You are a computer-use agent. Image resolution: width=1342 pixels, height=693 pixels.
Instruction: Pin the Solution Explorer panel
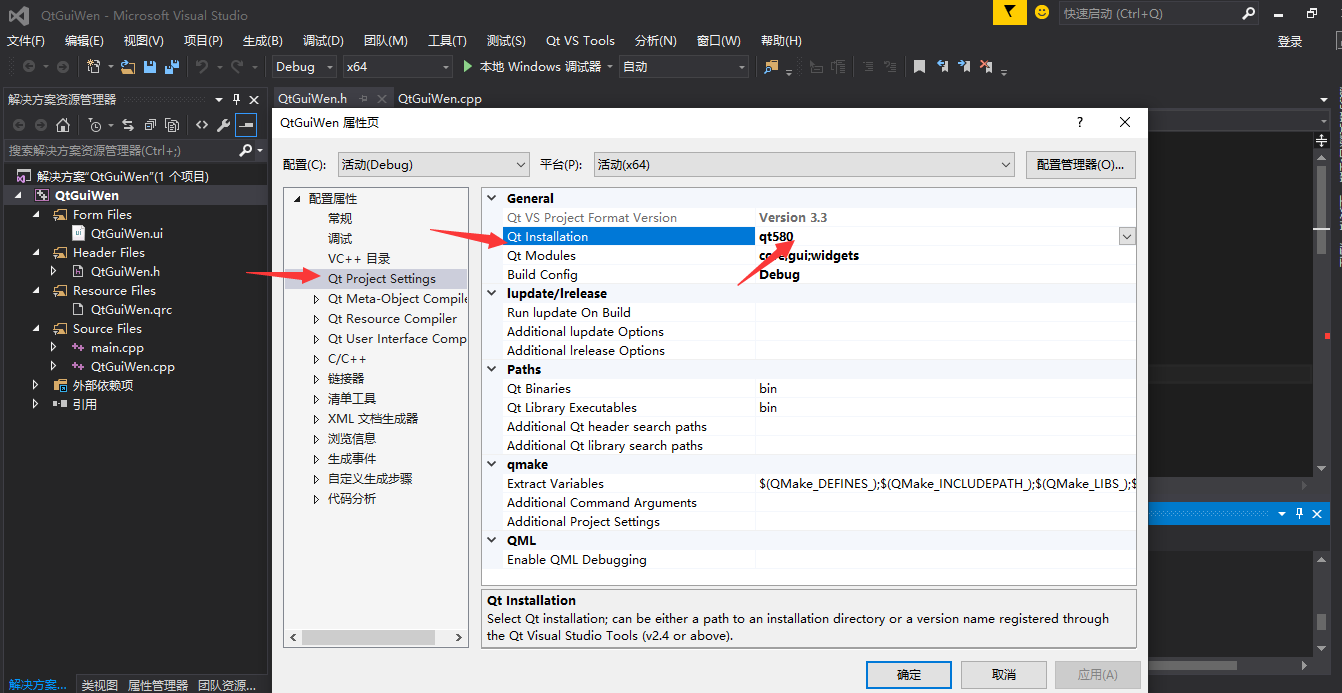click(x=237, y=99)
